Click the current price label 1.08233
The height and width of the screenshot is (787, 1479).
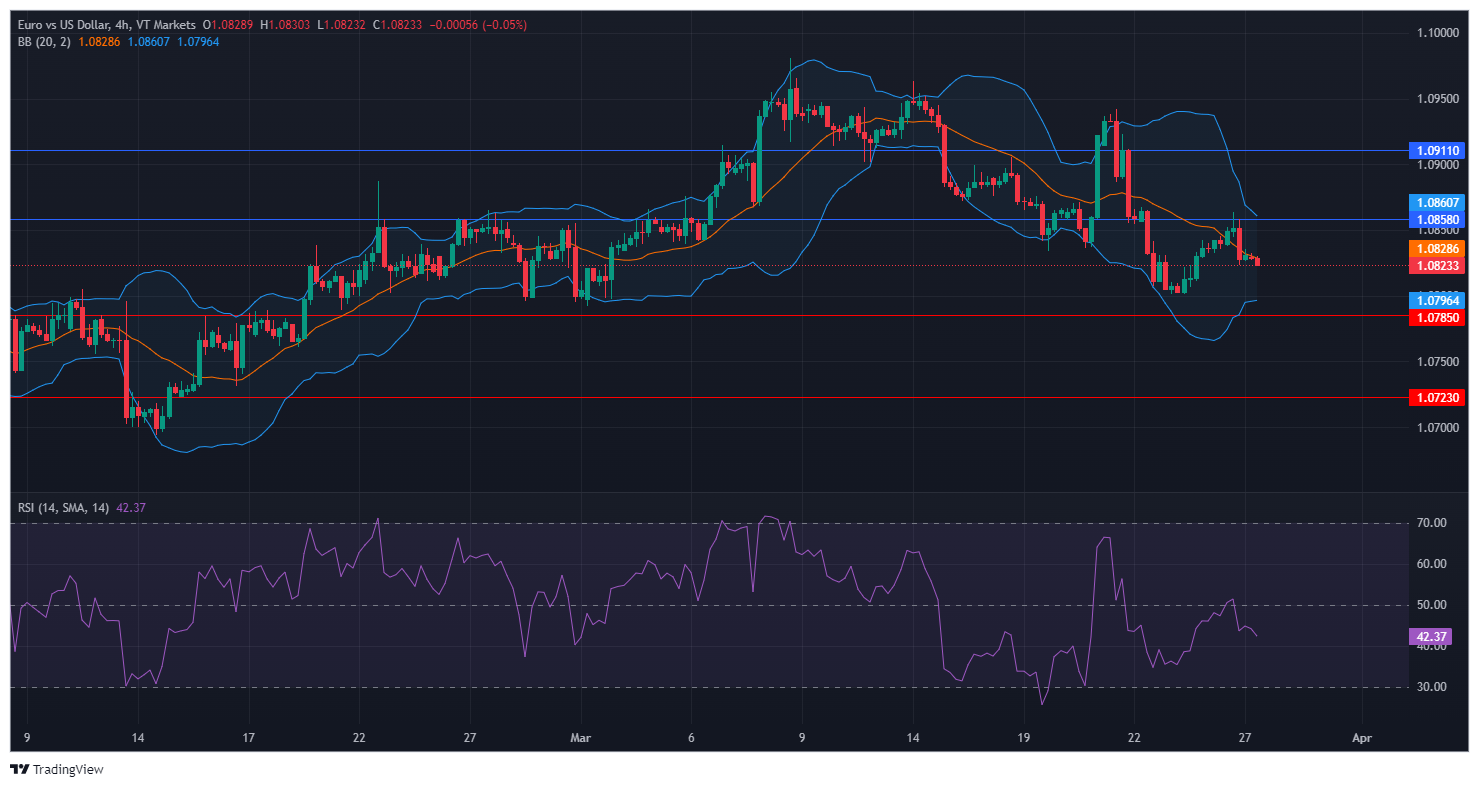[x=1437, y=266]
